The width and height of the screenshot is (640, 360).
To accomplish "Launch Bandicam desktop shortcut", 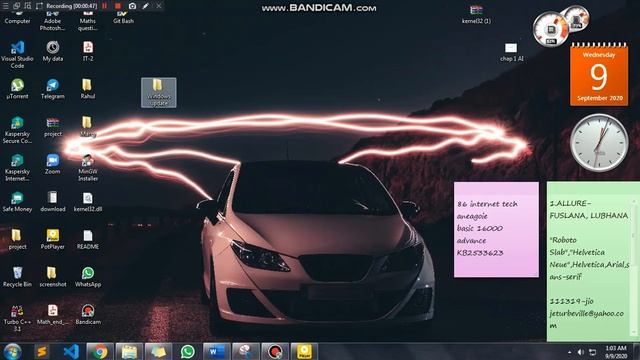I will [x=88, y=314].
